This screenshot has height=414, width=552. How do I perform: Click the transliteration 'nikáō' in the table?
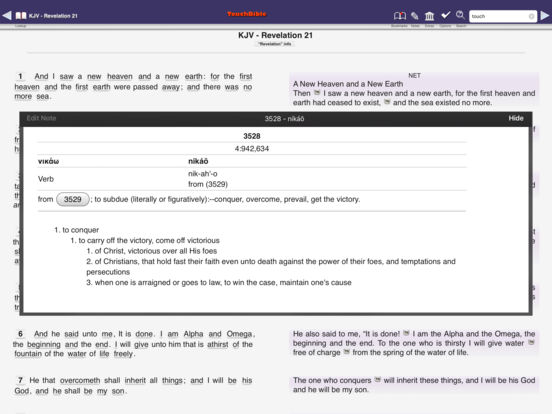(x=198, y=161)
